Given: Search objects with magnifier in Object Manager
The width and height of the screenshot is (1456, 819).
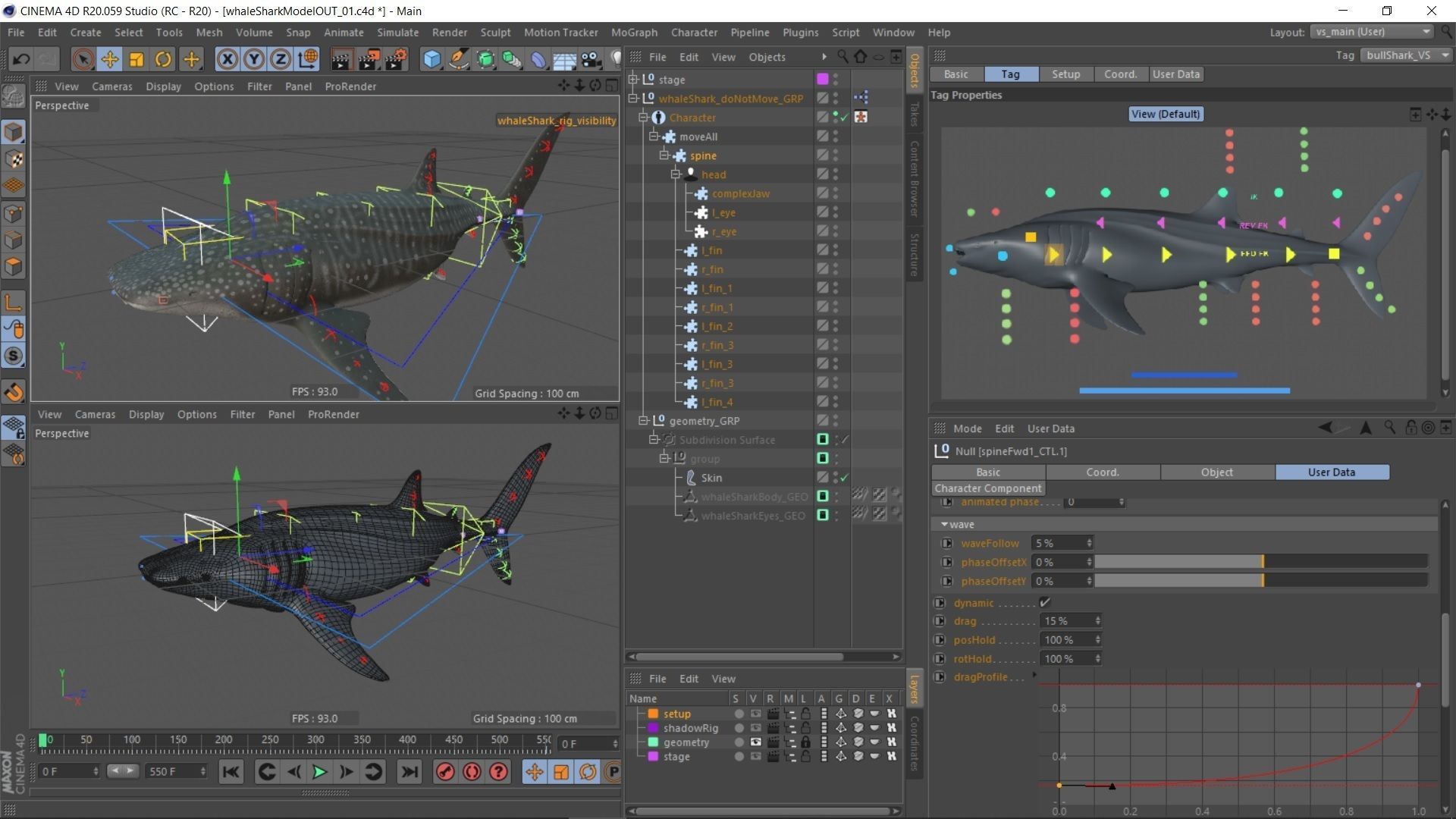Looking at the screenshot, I should 843,57.
